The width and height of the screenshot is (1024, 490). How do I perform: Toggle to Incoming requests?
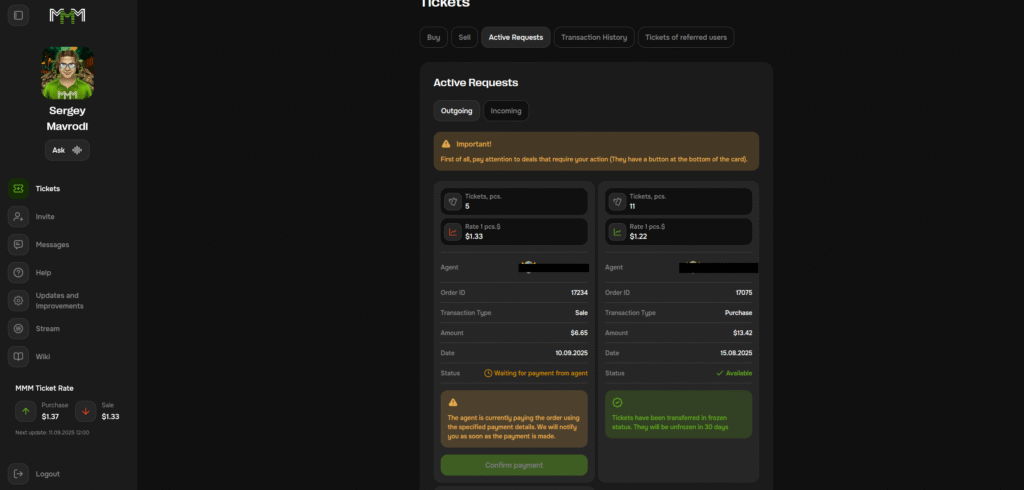click(506, 111)
